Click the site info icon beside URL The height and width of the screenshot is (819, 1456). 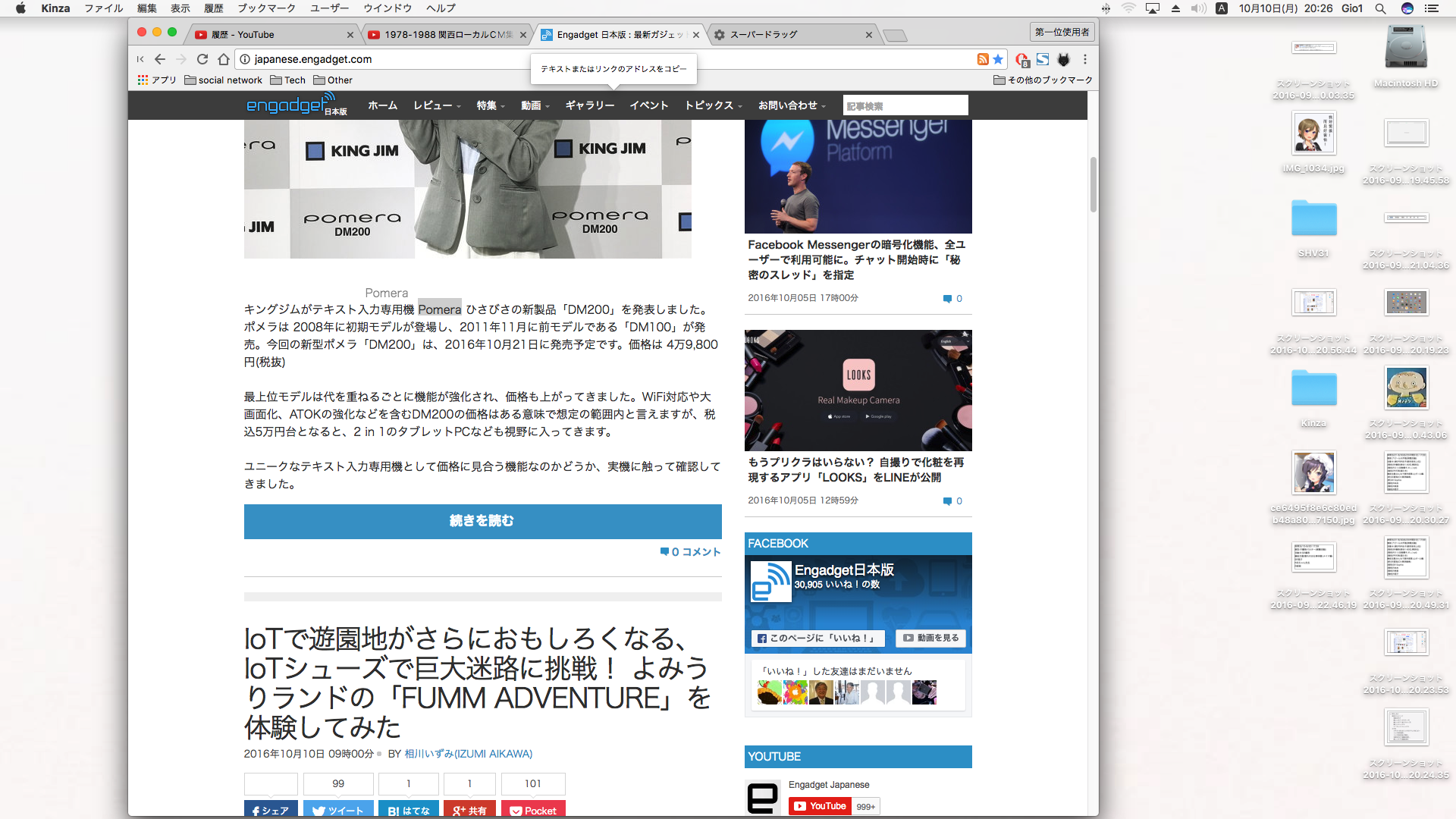[x=245, y=59]
